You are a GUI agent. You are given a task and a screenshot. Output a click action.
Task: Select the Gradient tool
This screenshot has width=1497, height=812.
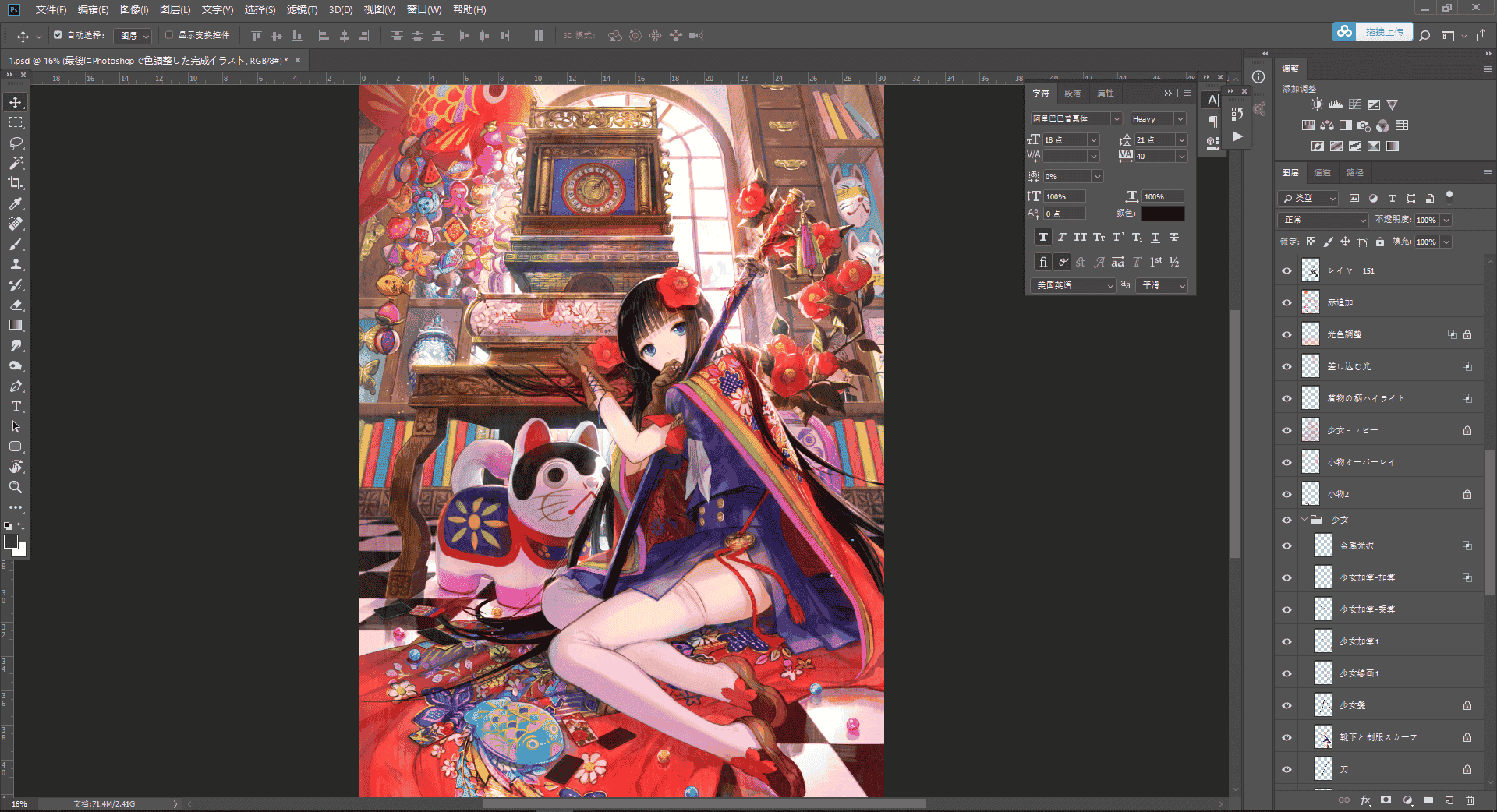(16, 325)
